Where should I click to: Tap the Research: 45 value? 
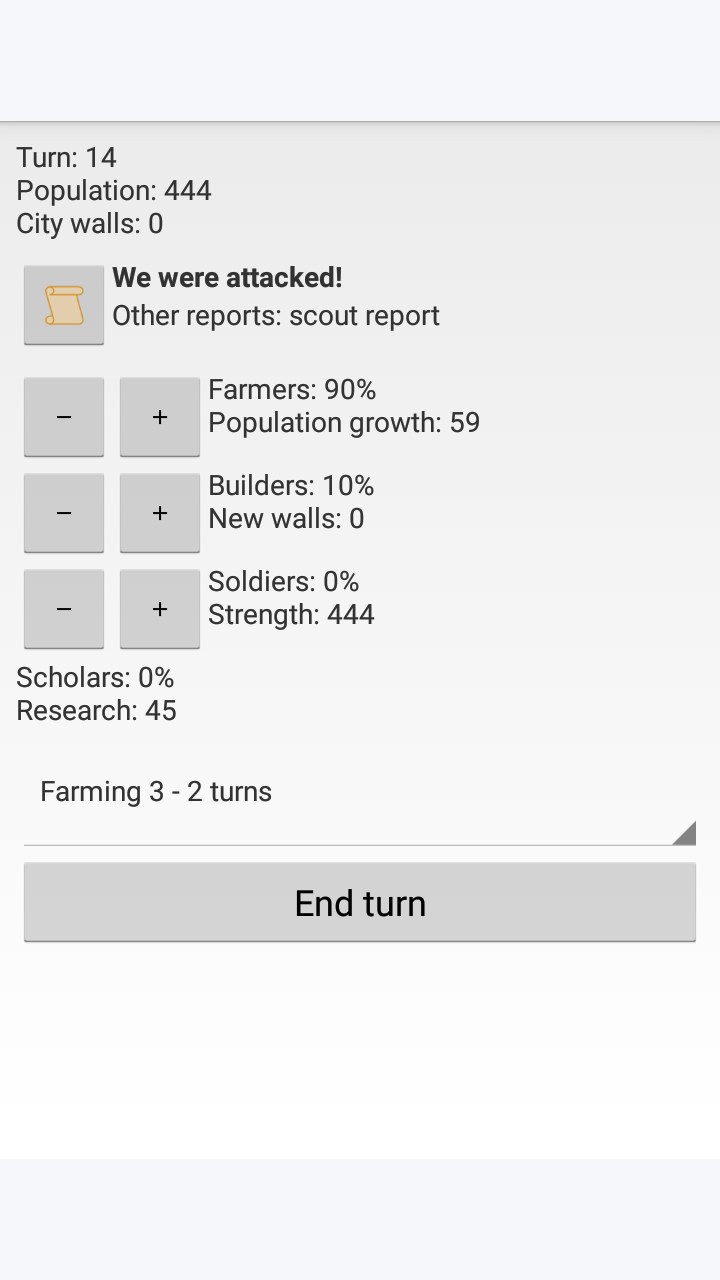click(x=96, y=711)
